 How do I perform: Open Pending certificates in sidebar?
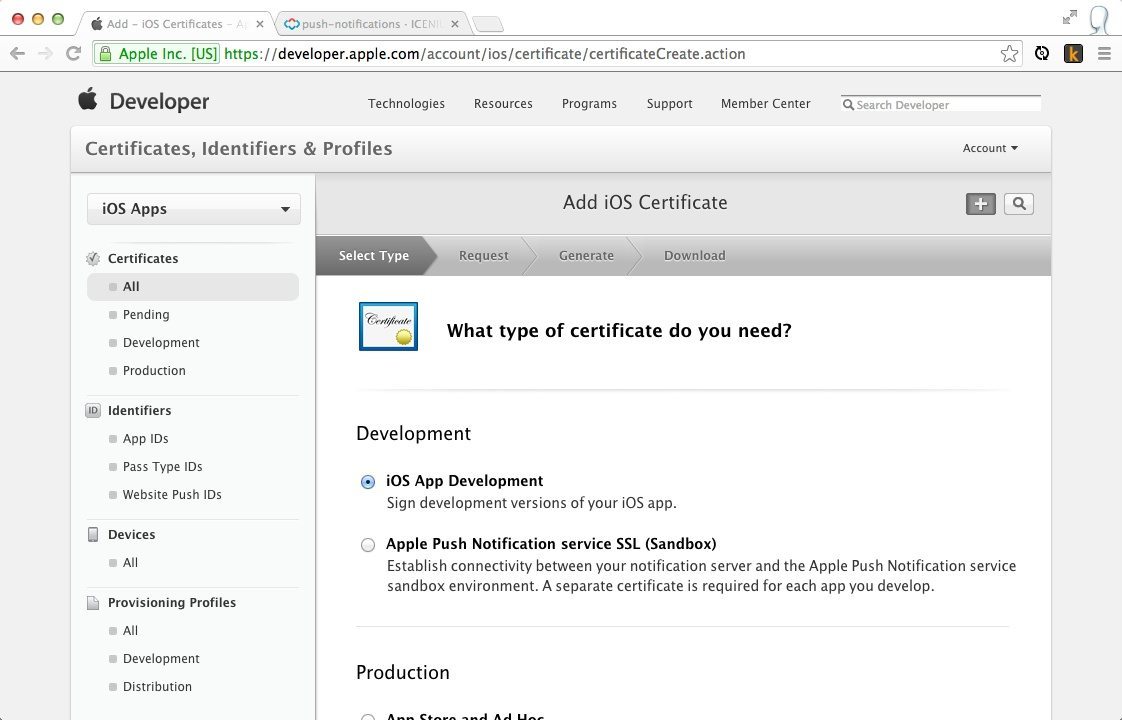pos(146,315)
